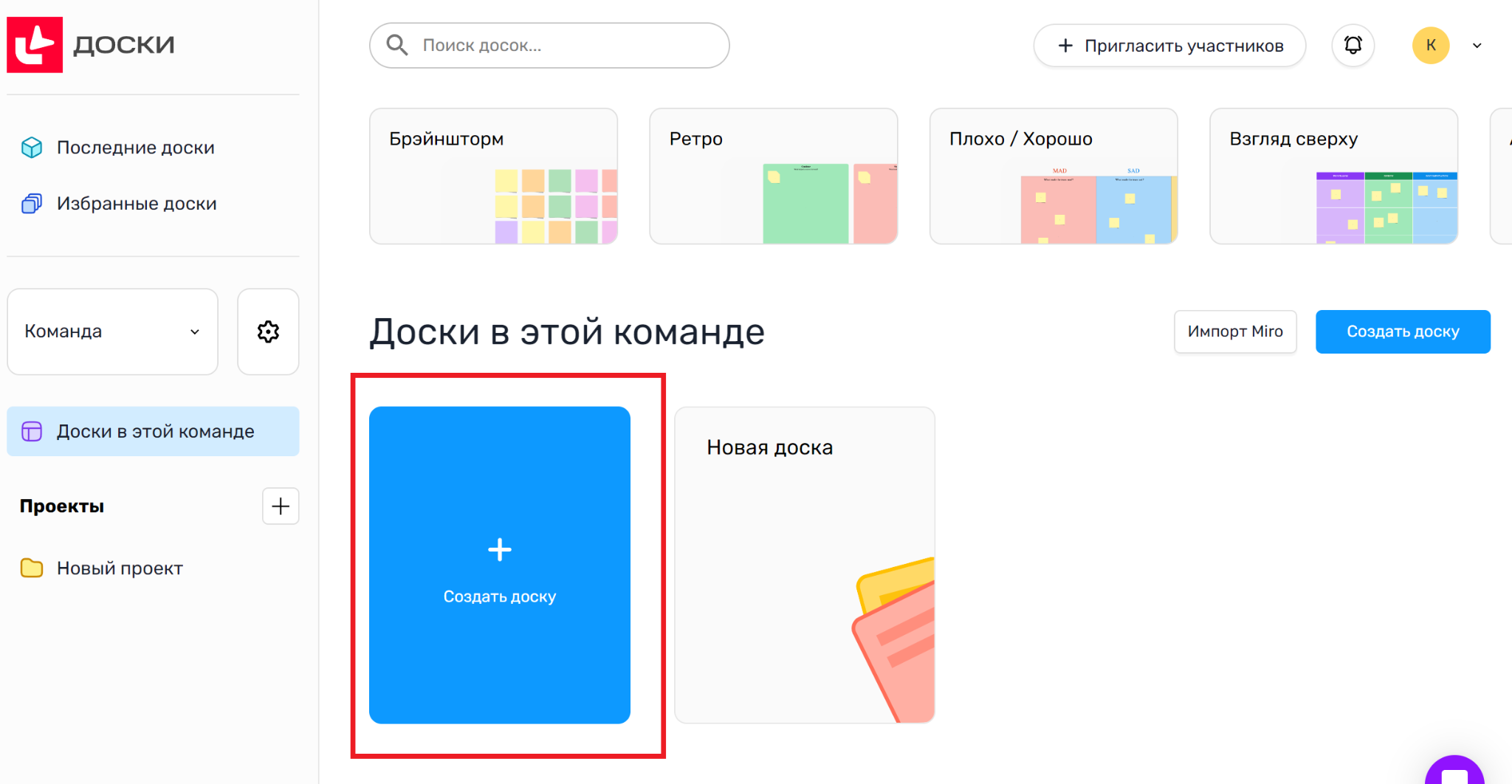Click the Доски в этой команде page heading
Viewport: 1512px width, 784px height.
point(567,331)
